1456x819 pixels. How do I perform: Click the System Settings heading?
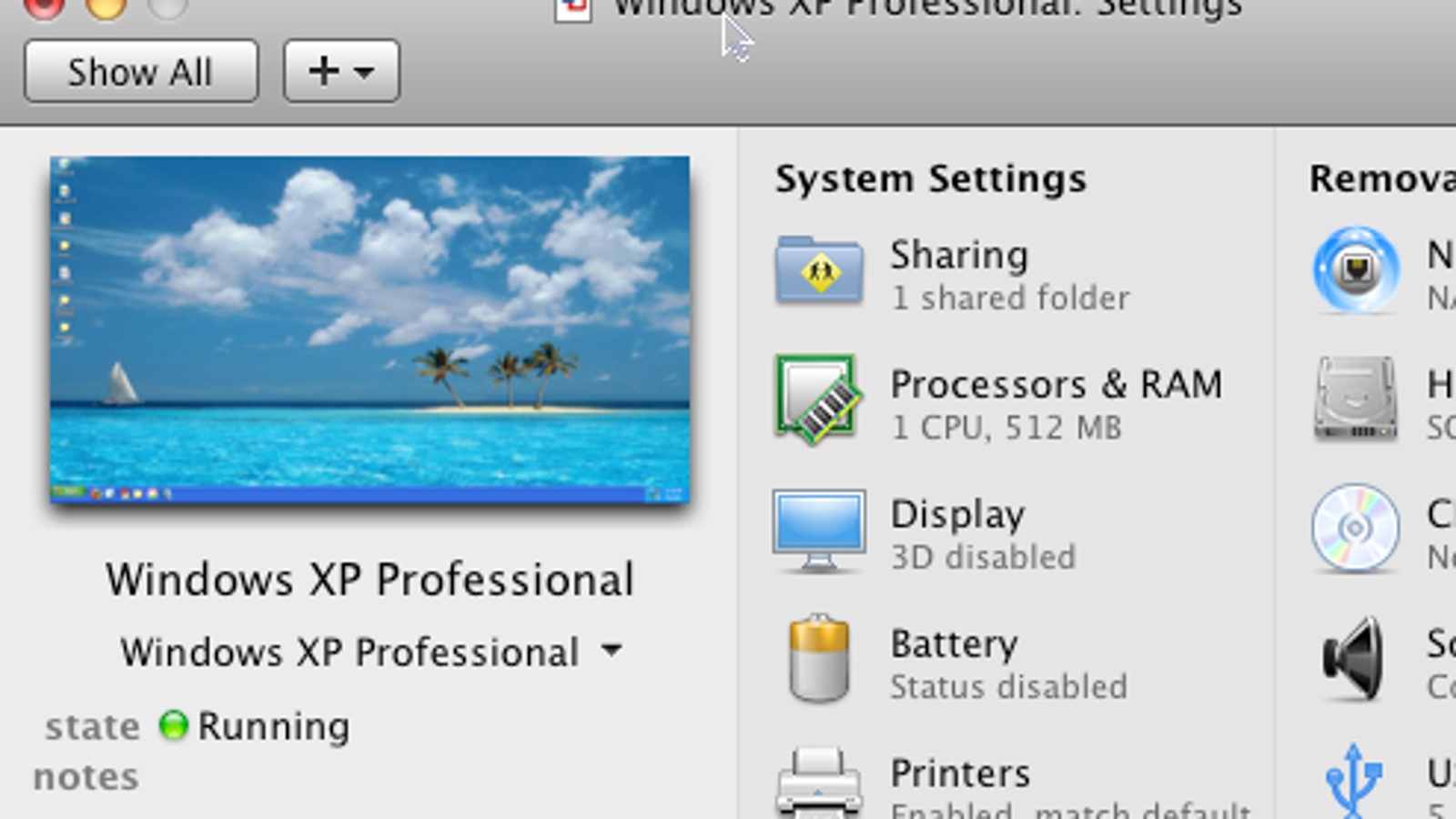pos(931,178)
